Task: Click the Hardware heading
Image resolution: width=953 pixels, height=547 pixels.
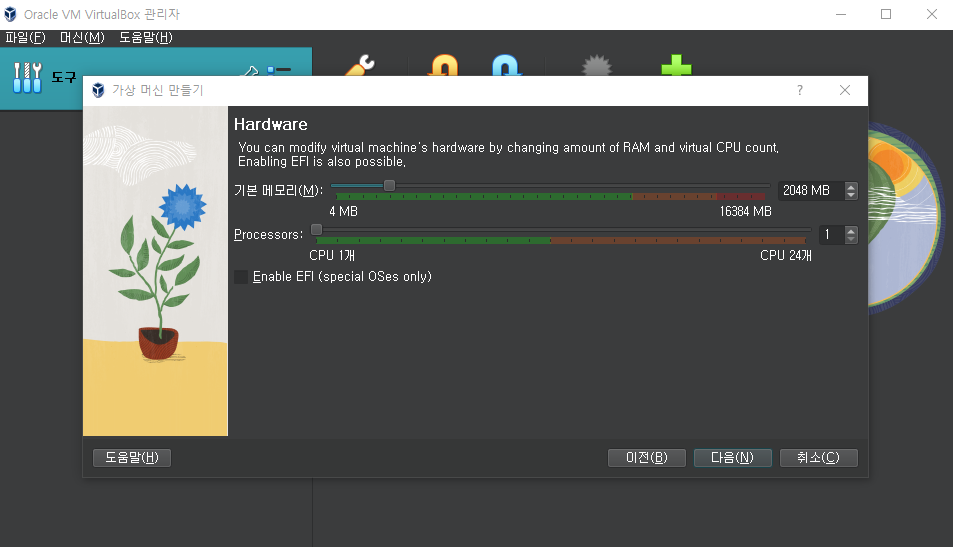Action: pyautogui.click(x=270, y=125)
